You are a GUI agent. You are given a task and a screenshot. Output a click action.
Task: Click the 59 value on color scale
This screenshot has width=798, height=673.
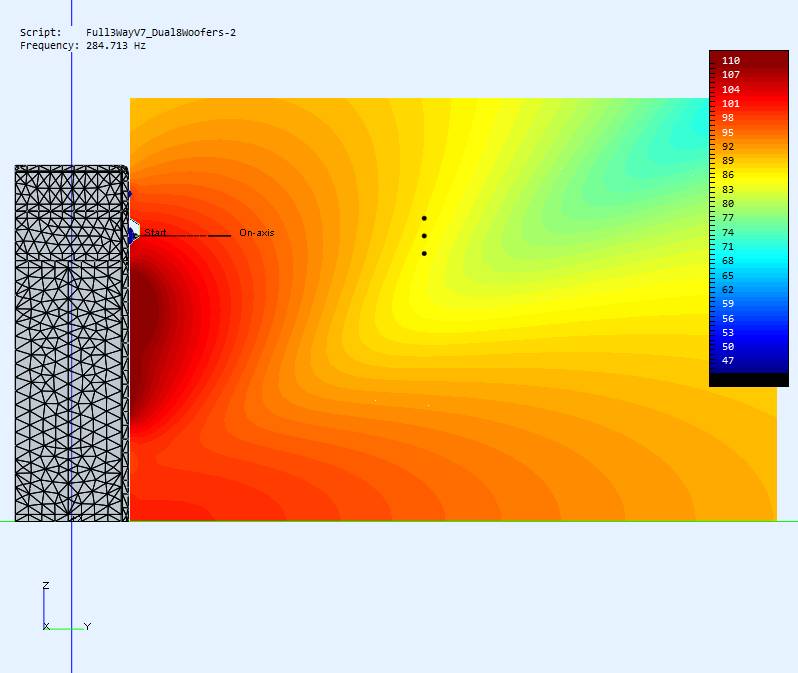pos(728,304)
